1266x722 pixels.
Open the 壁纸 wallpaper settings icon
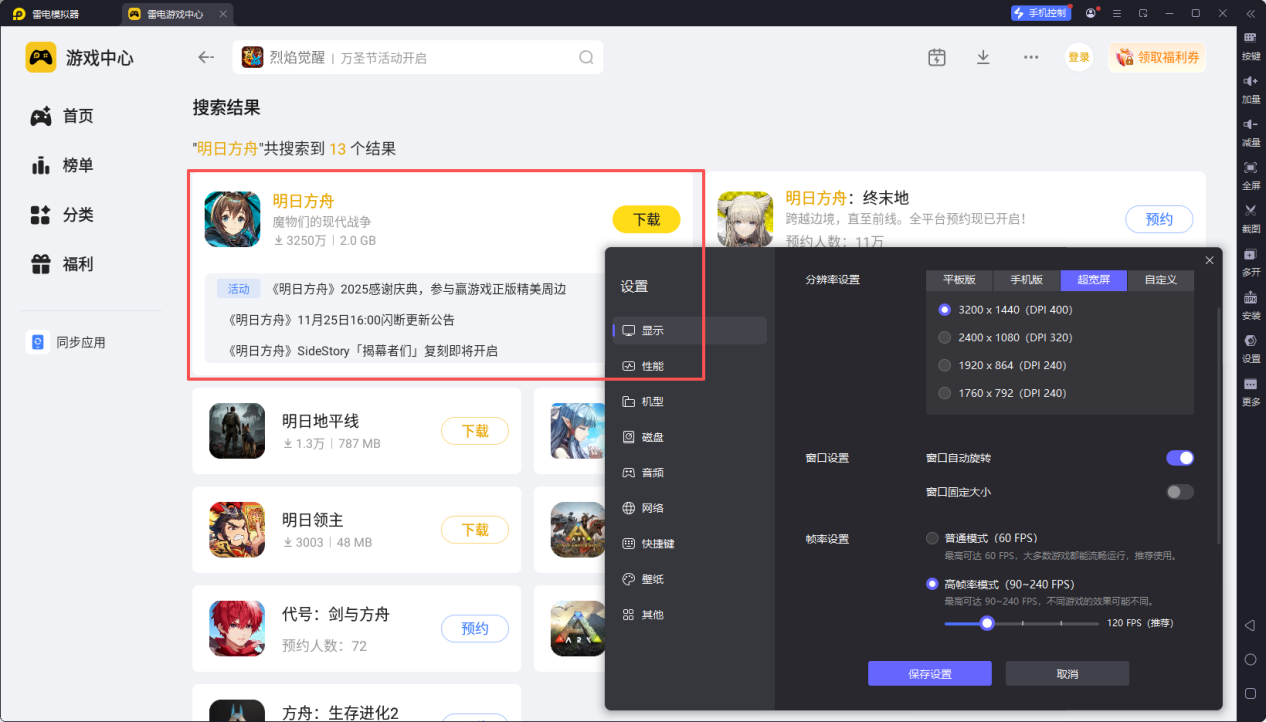tap(654, 578)
